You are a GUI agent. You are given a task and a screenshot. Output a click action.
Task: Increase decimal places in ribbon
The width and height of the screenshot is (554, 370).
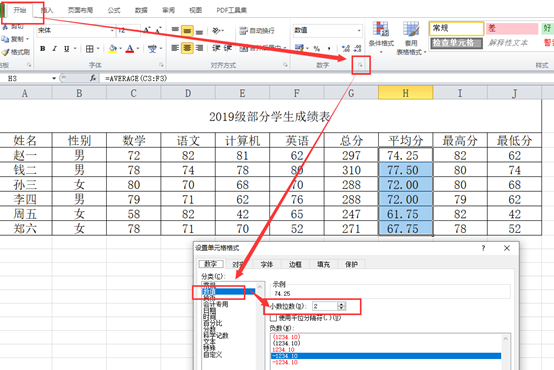point(346,48)
